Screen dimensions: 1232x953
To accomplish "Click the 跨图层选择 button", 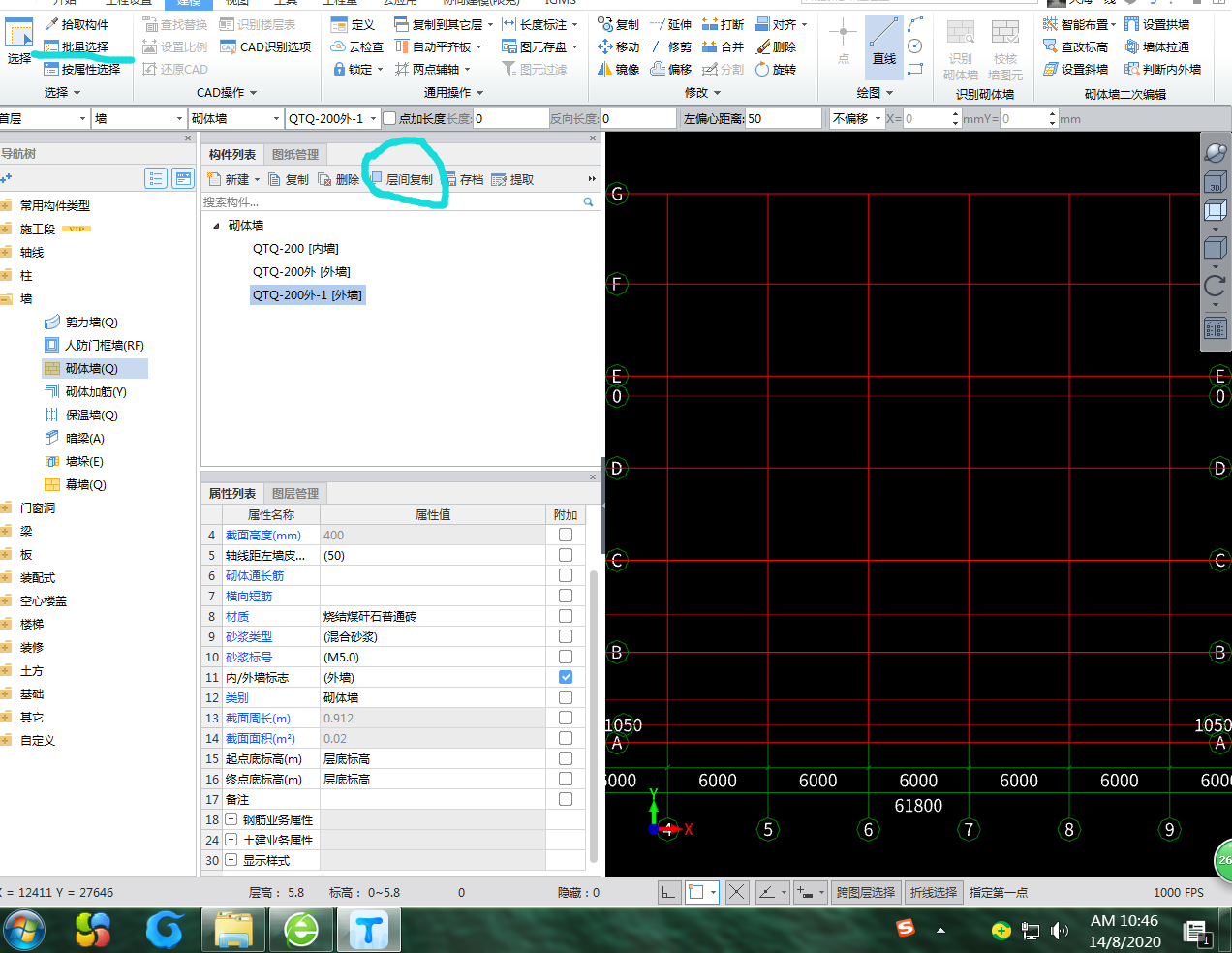I will coord(865,892).
